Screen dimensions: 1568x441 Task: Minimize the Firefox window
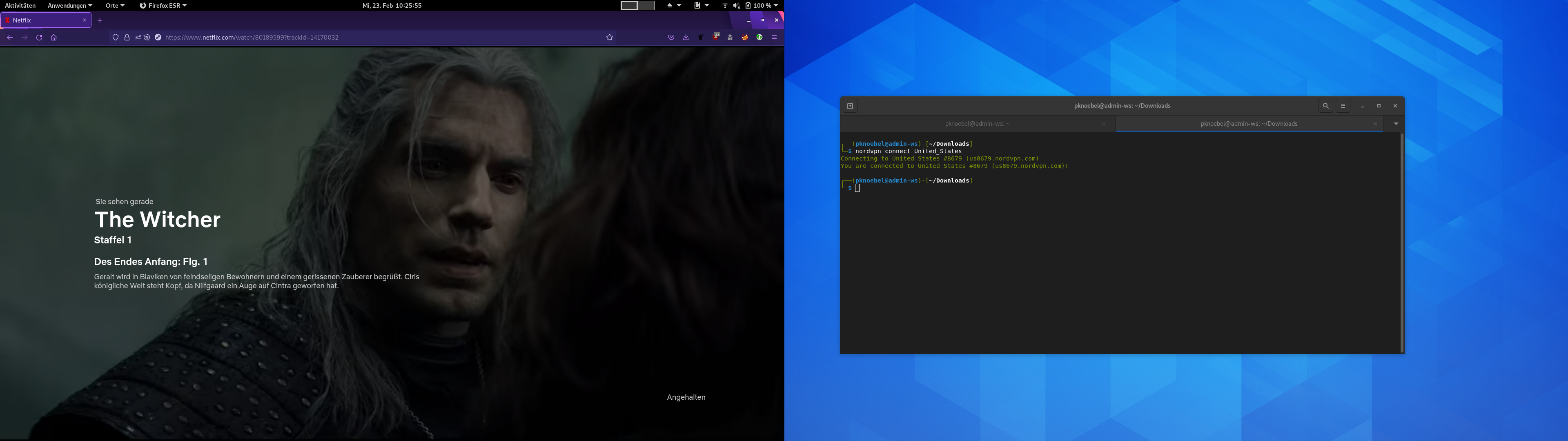pyautogui.click(x=749, y=20)
